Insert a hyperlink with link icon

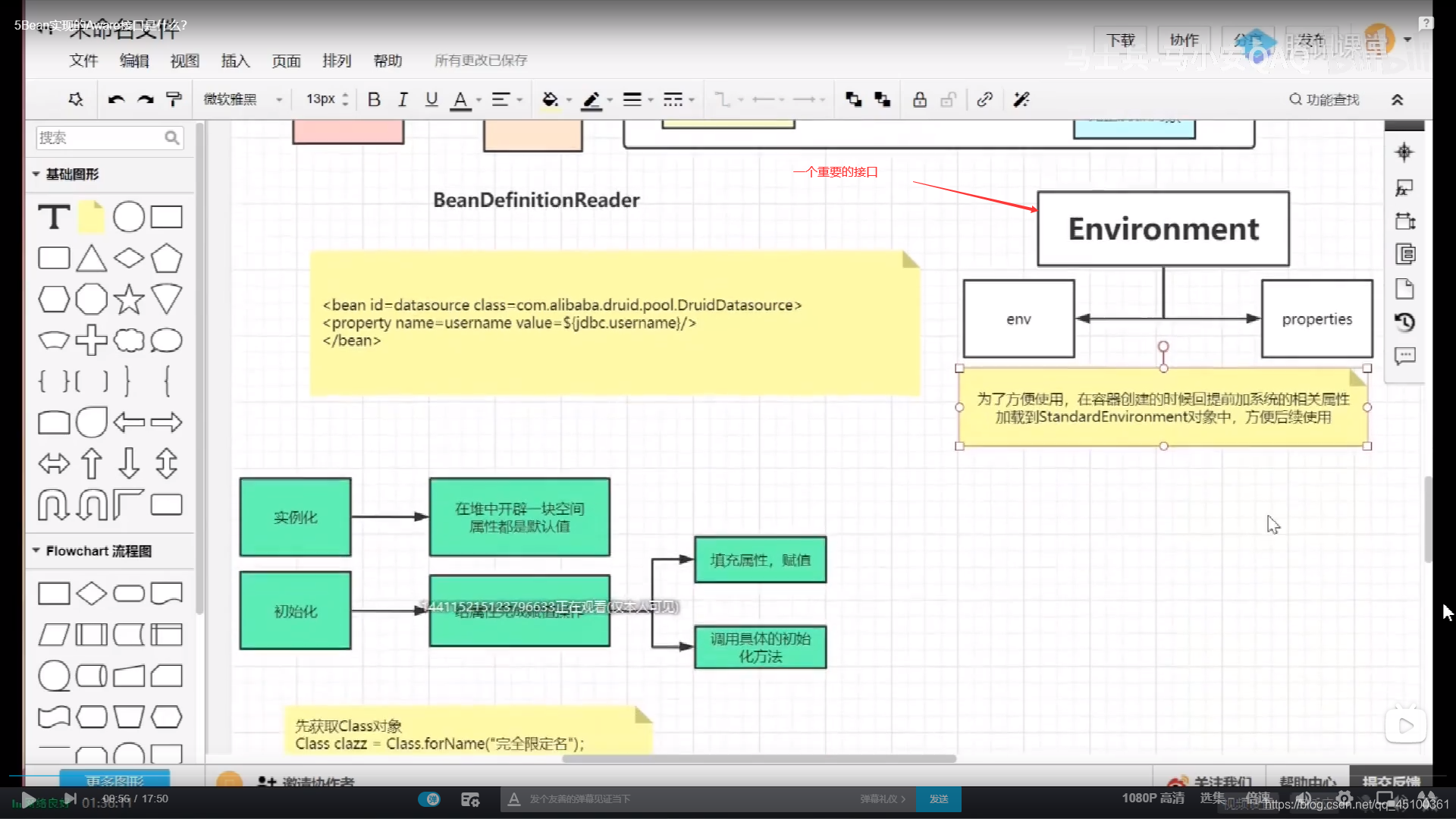[984, 99]
